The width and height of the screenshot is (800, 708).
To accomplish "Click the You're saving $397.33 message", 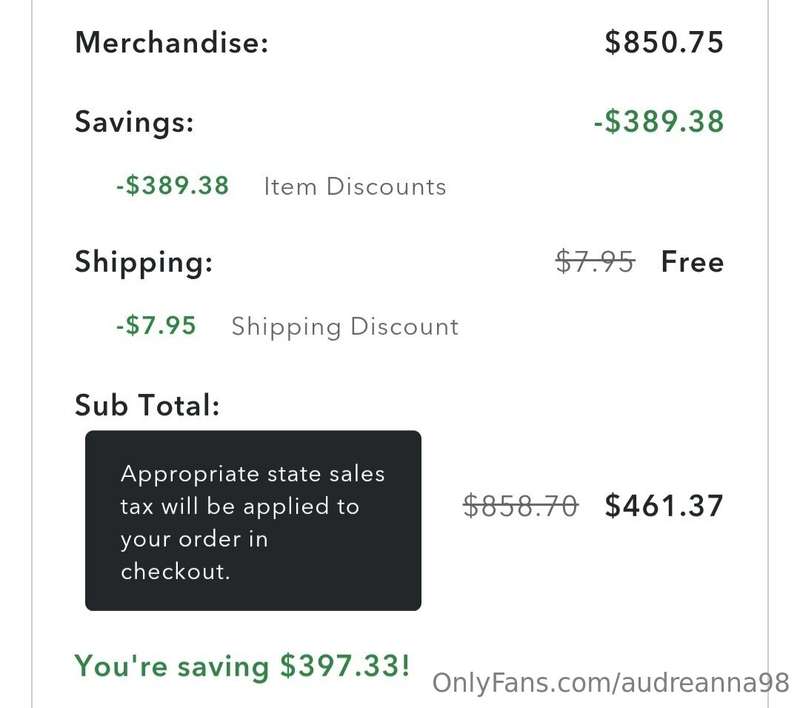I will point(242,666).
